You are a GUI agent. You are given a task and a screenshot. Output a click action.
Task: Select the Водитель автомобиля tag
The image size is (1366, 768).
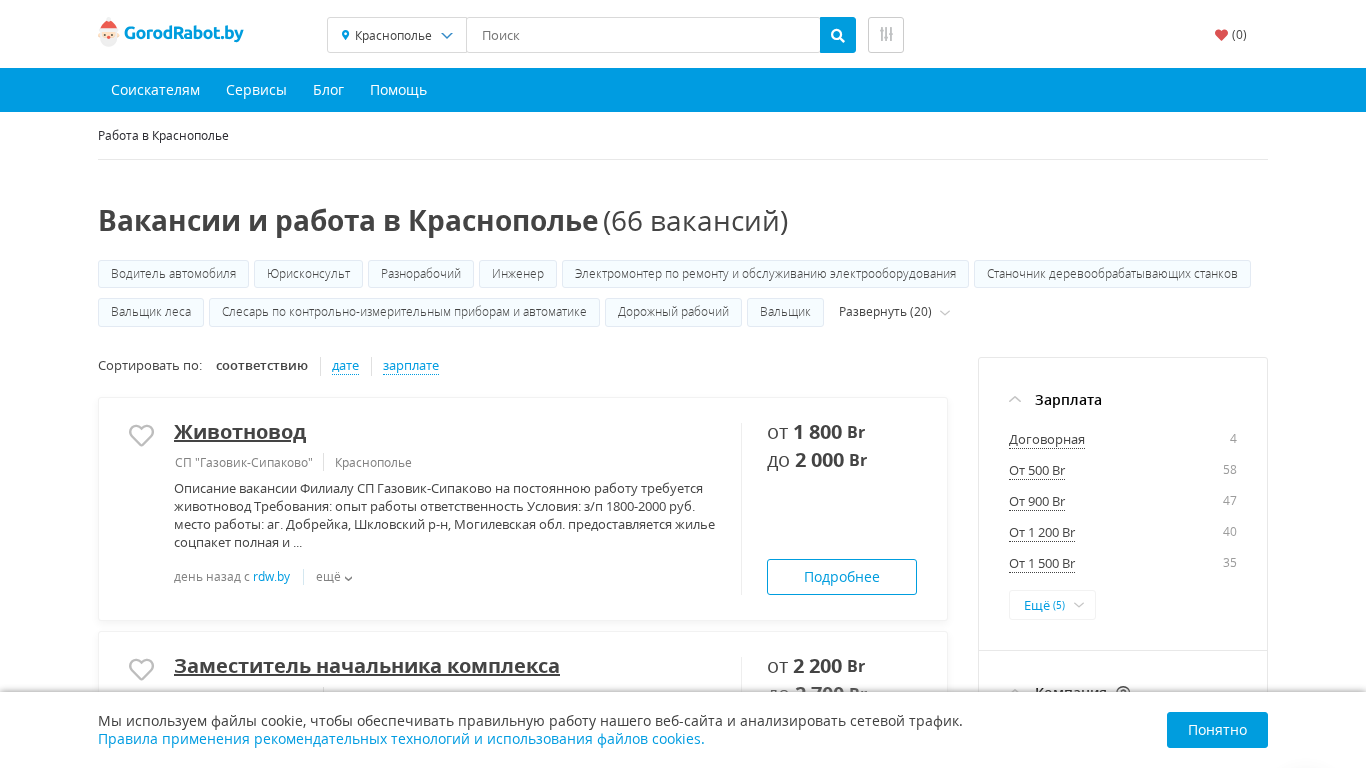point(174,274)
